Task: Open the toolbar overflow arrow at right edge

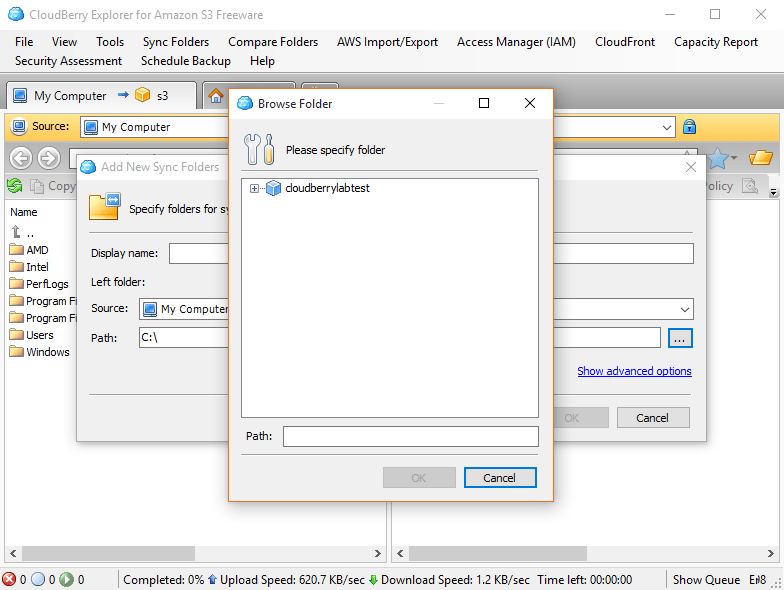Action: click(x=774, y=192)
